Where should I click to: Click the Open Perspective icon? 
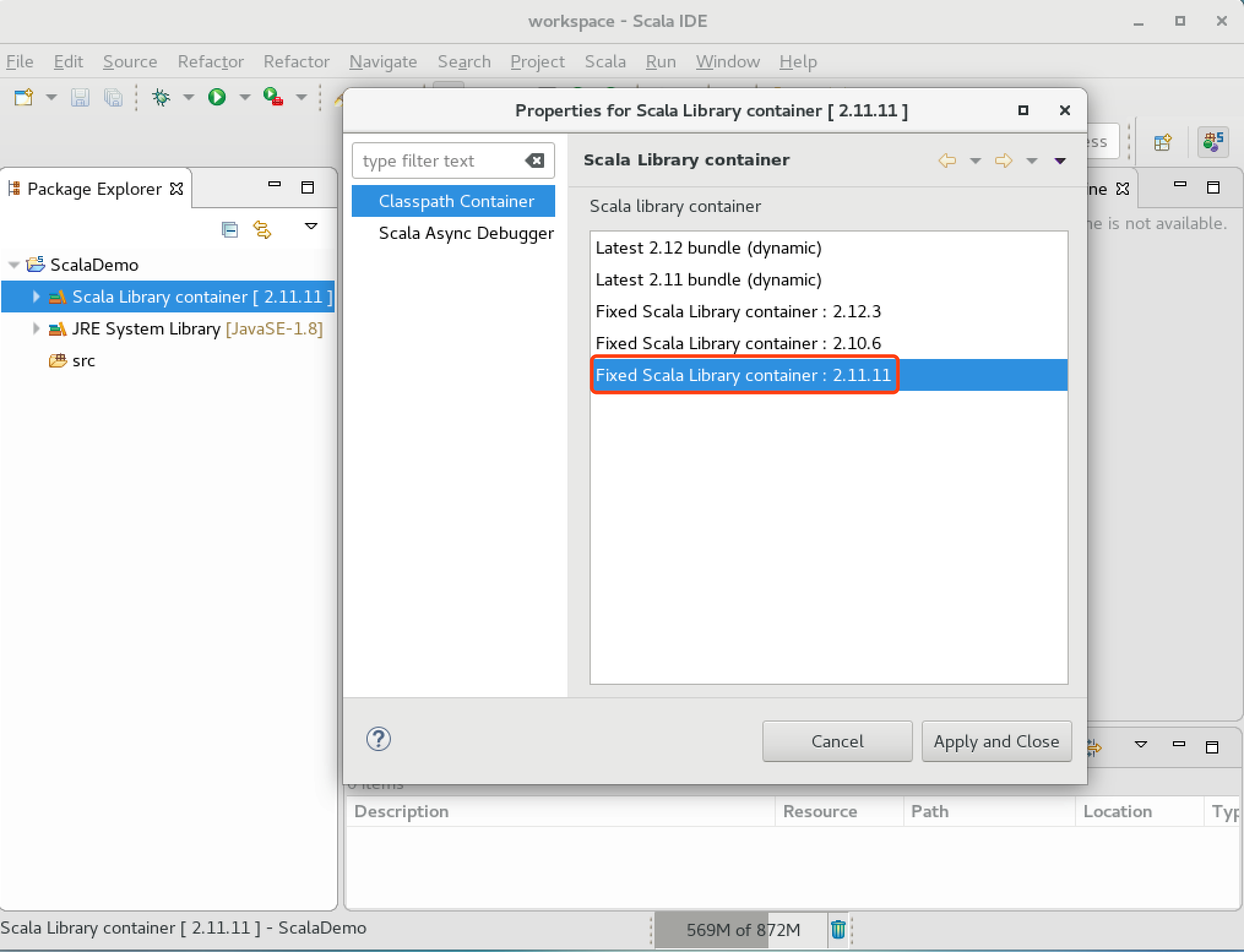click(x=1162, y=142)
